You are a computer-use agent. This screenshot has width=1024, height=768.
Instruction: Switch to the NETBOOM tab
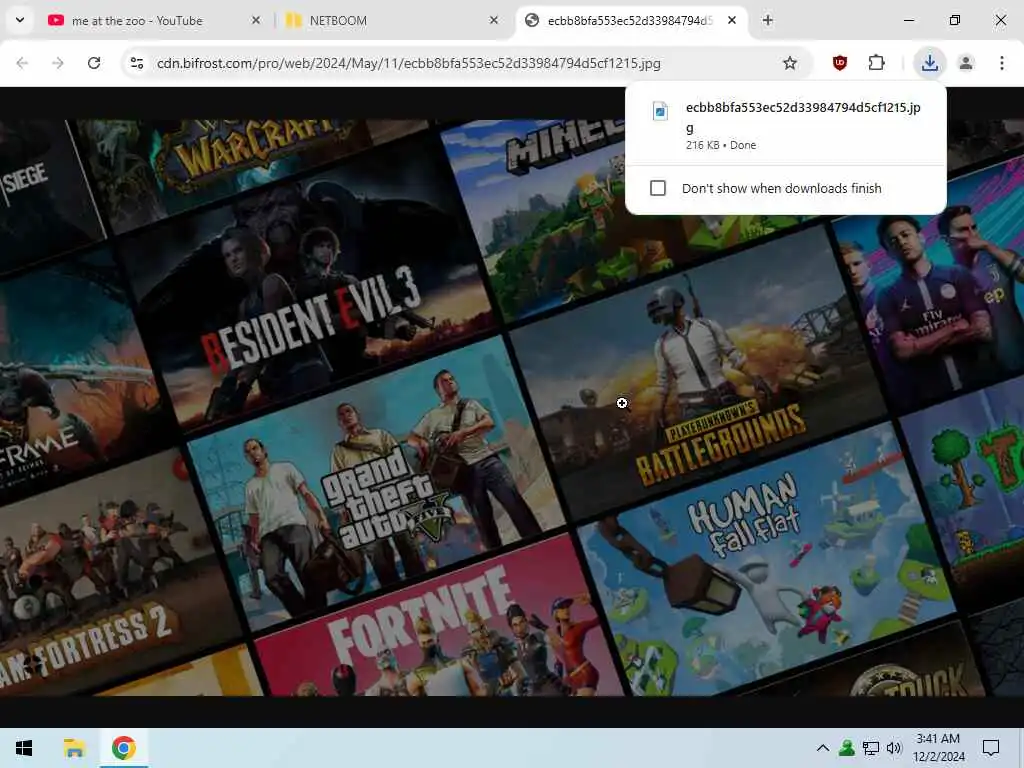[x=392, y=20]
